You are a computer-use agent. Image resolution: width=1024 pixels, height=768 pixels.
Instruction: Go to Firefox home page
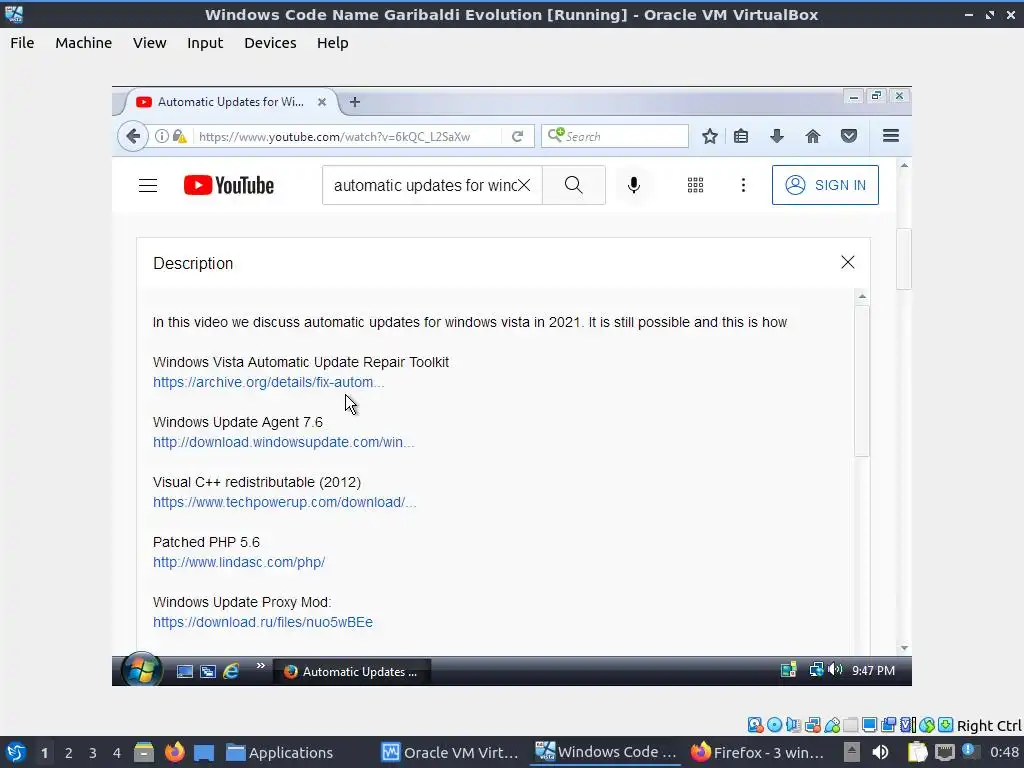tap(812, 136)
